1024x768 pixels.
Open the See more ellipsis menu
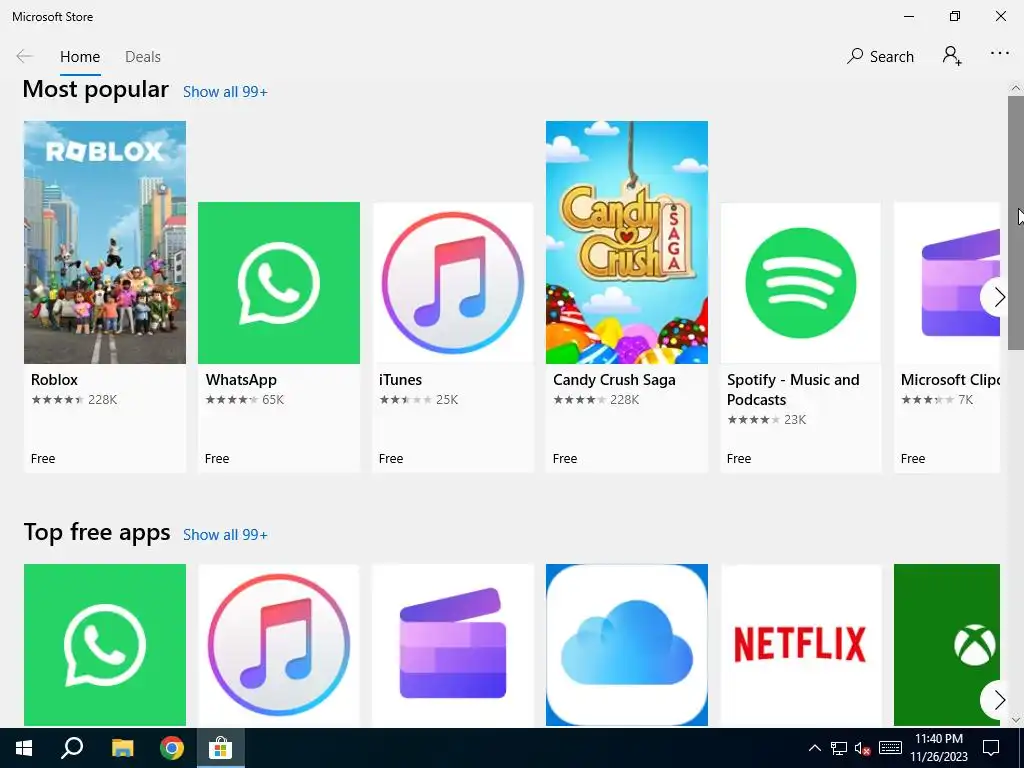pyautogui.click(x=1000, y=54)
